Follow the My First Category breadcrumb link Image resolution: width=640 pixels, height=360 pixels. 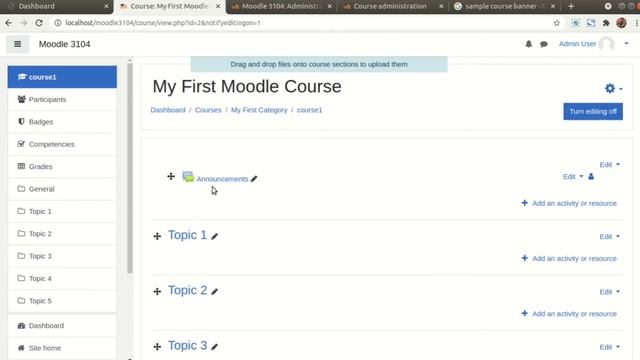pos(259,110)
